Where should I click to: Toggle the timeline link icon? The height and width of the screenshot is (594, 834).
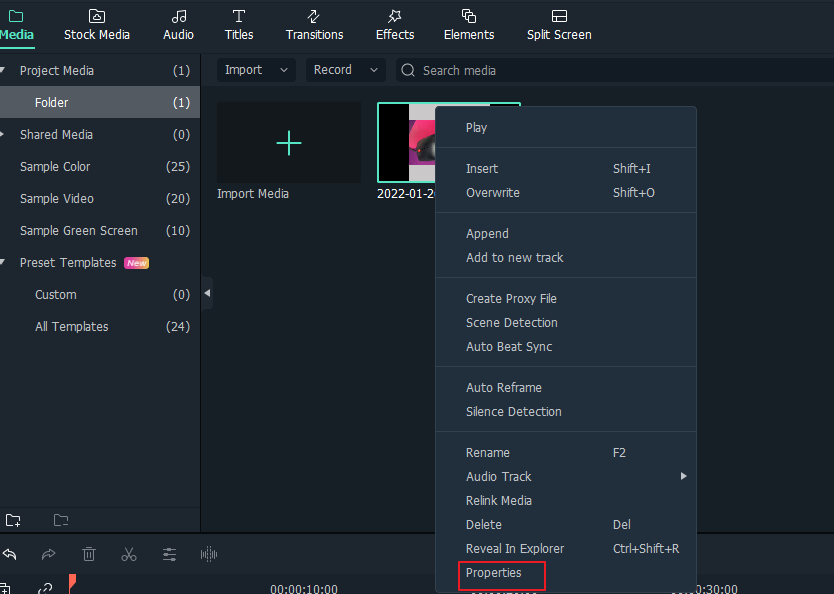pyautogui.click(x=45, y=588)
